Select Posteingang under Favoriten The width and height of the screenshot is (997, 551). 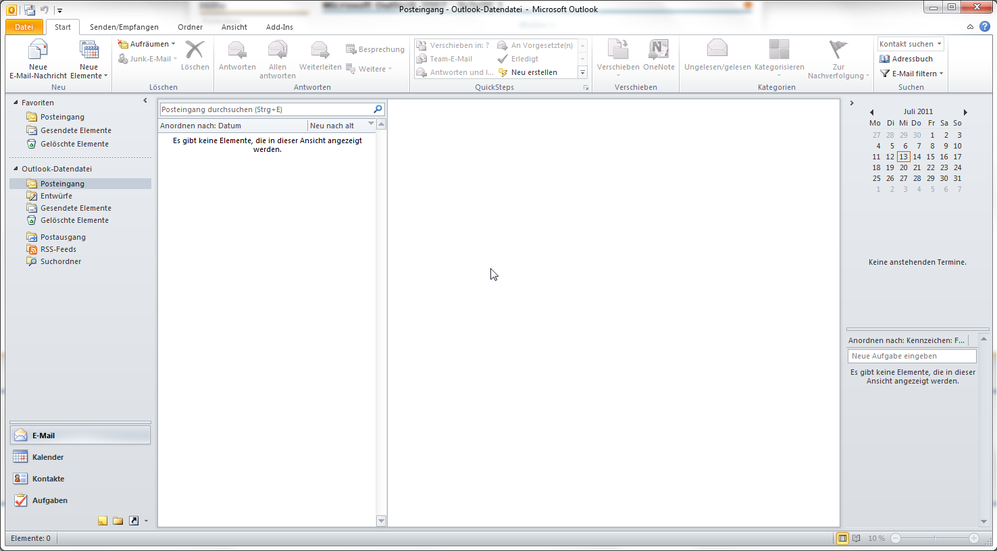tap(62, 117)
